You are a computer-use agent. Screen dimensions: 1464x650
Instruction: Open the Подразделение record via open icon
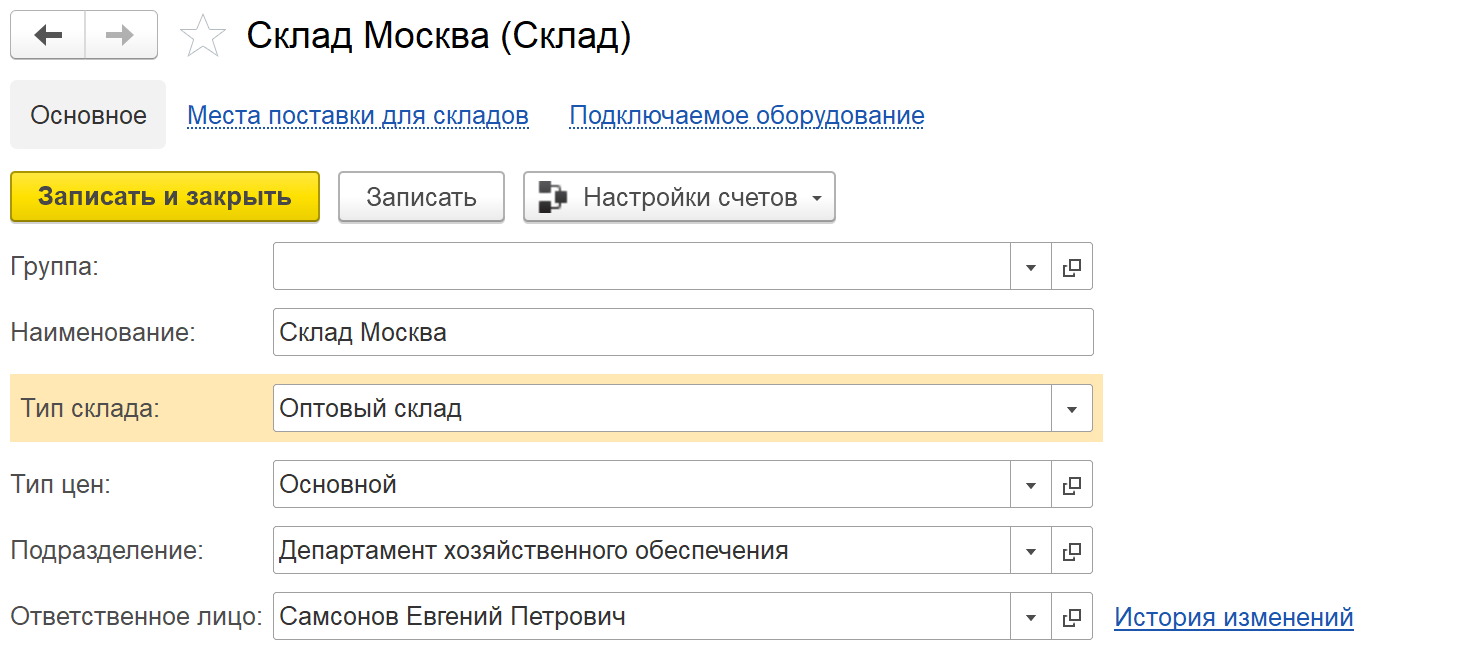click(x=1072, y=551)
